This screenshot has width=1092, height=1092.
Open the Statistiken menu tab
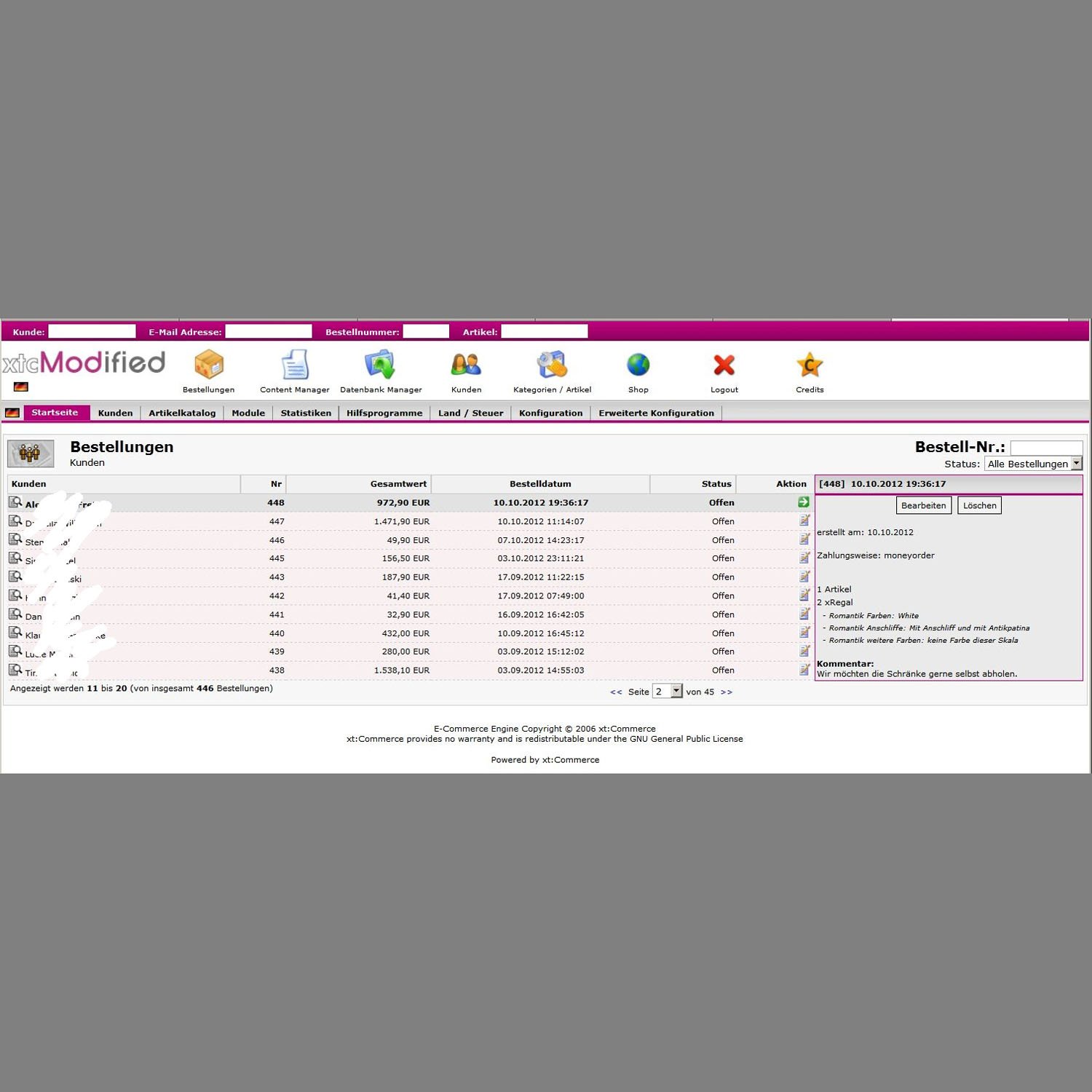point(306,413)
